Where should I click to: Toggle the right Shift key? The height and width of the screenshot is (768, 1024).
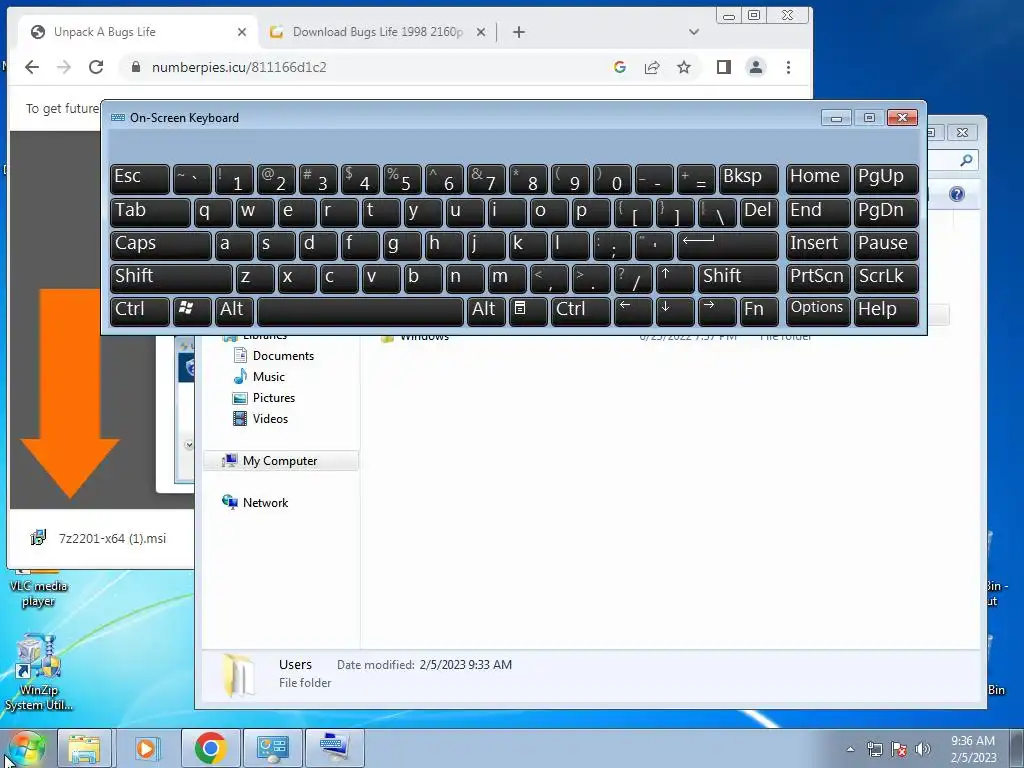pos(738,278)
